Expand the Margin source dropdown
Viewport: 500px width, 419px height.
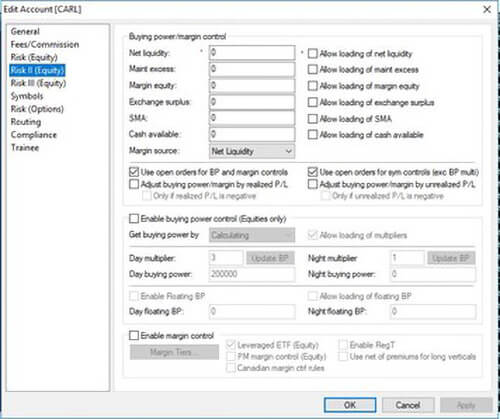(252, 151)
